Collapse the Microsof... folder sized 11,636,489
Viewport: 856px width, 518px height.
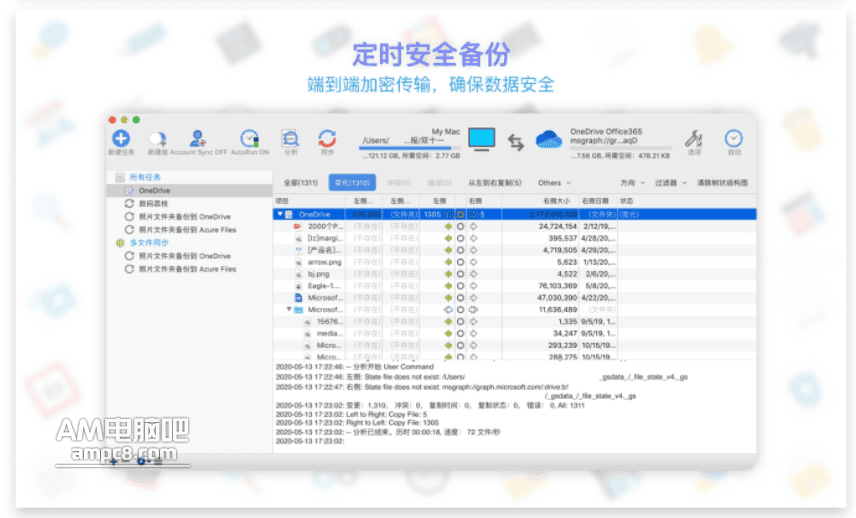point(289,309)
